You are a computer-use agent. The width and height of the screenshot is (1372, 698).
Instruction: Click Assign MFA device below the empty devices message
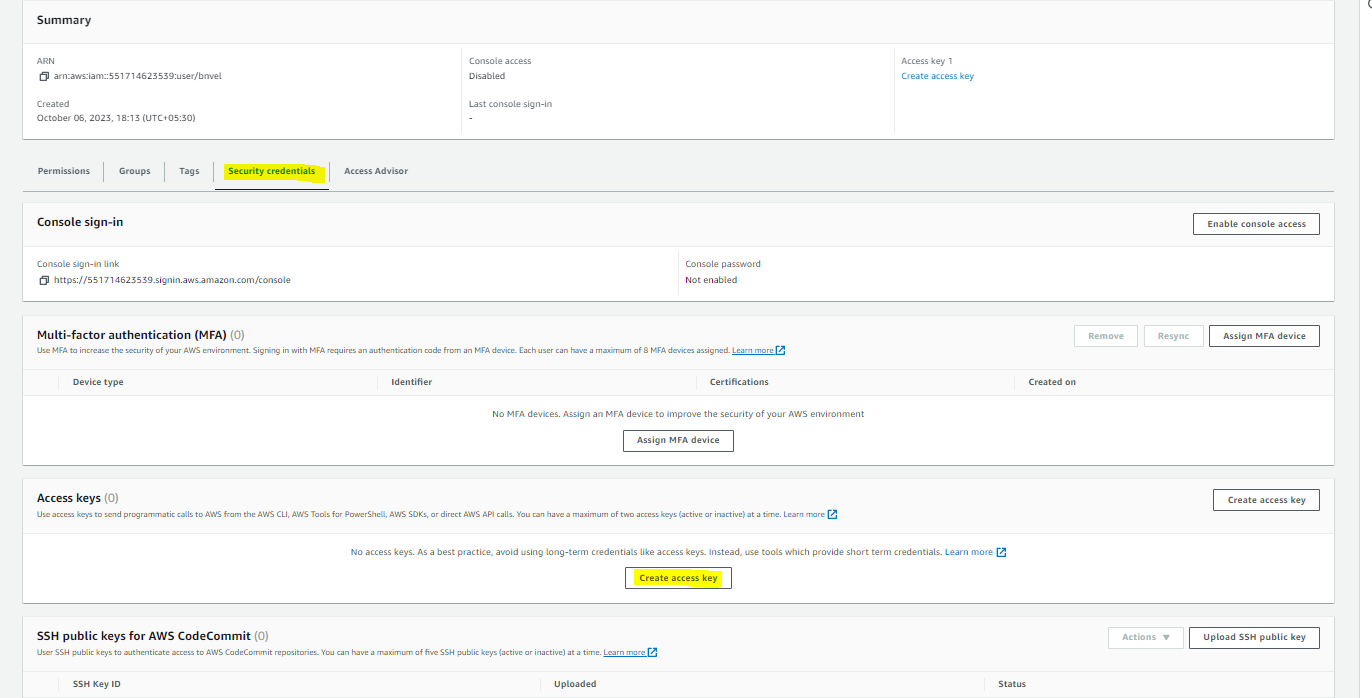click(x=678, y=440)
